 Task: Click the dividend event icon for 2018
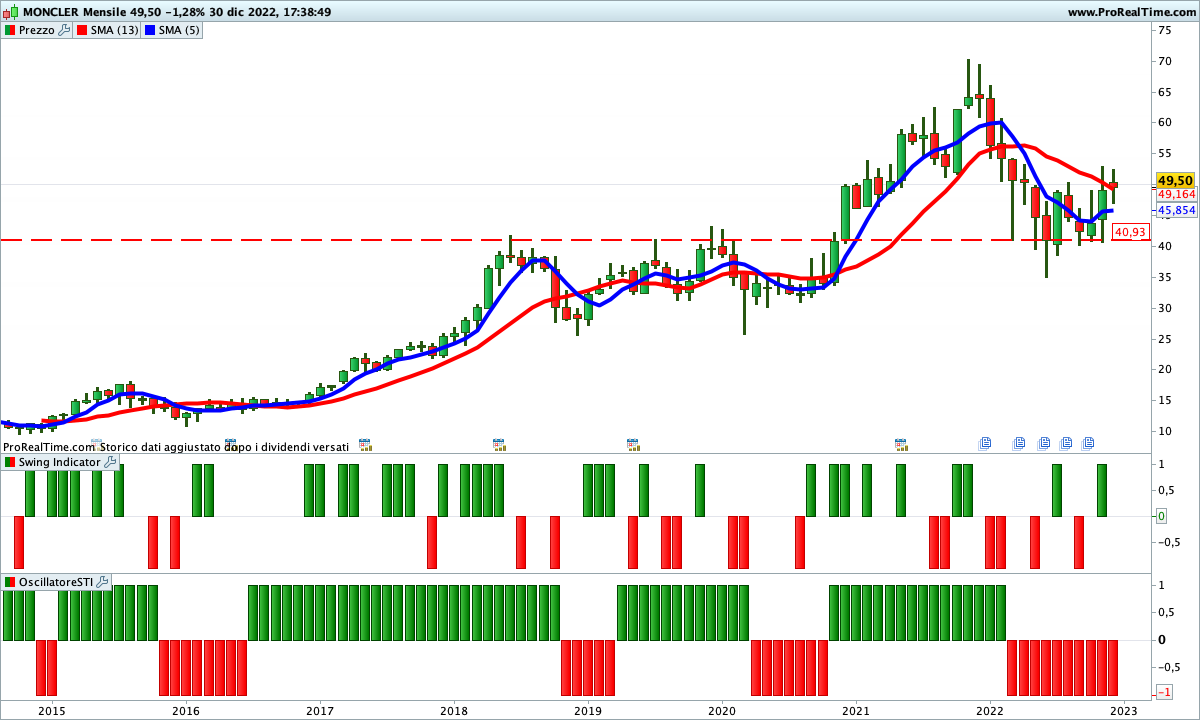[x=499, y=443]
